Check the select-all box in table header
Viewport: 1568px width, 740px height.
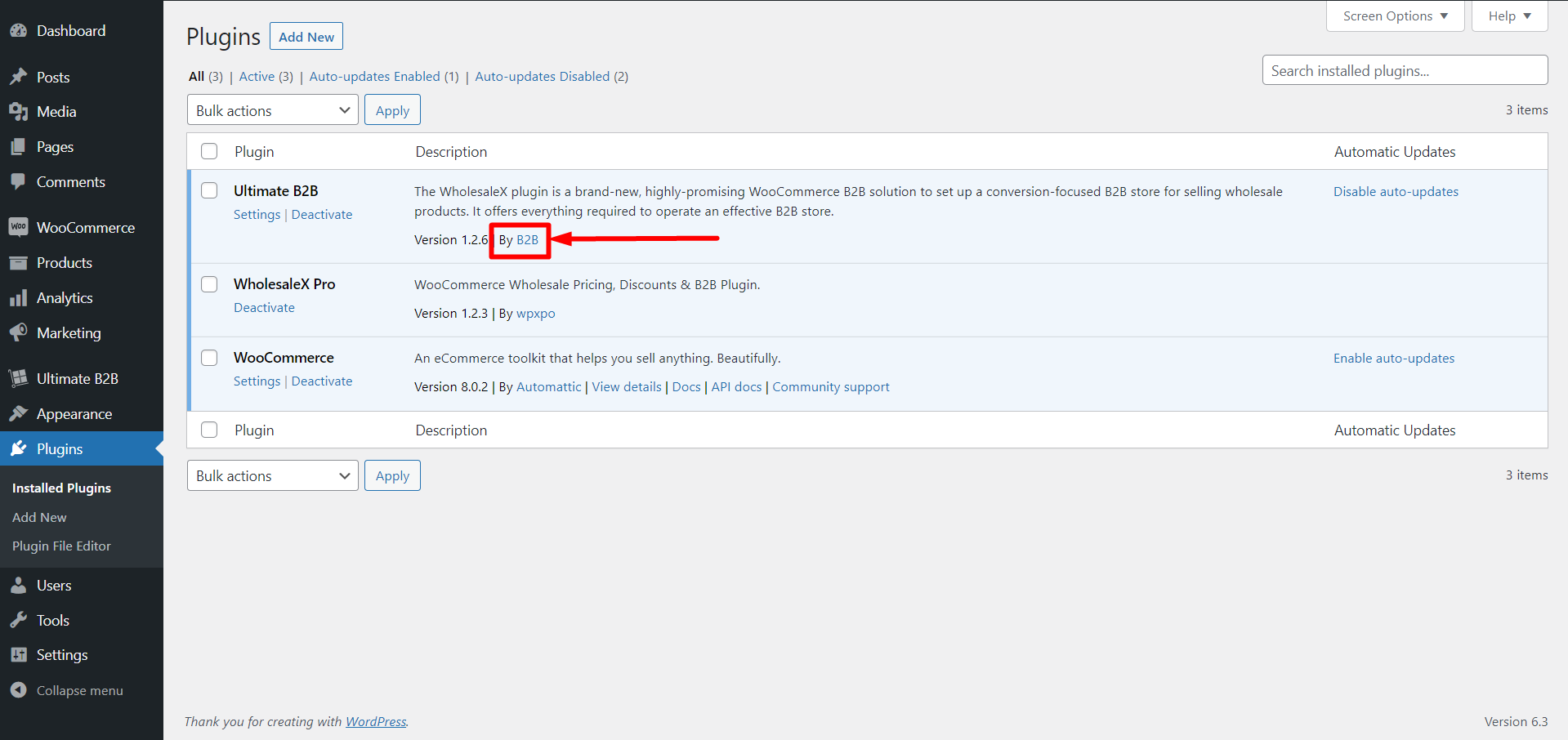[209, 151]
